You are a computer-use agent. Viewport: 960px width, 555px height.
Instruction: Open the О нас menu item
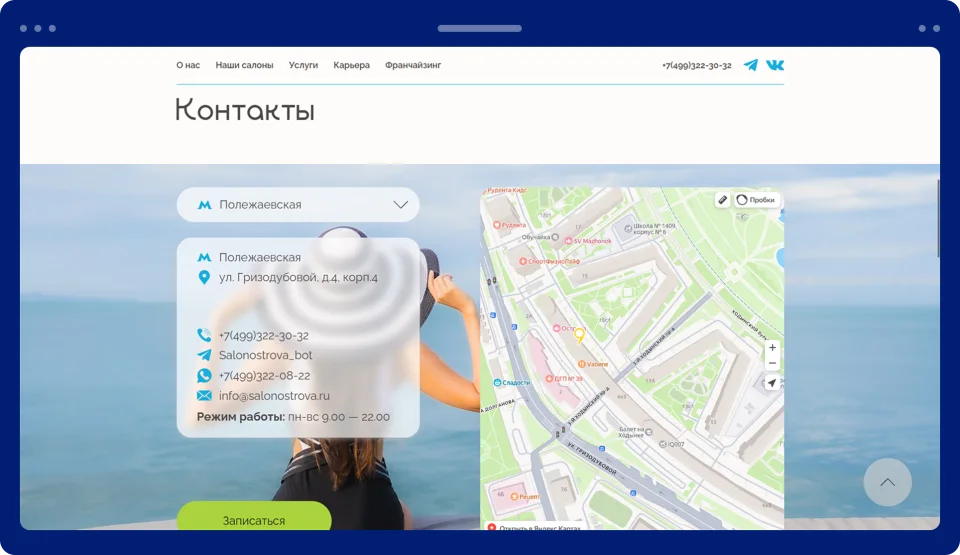pos(188,65)
